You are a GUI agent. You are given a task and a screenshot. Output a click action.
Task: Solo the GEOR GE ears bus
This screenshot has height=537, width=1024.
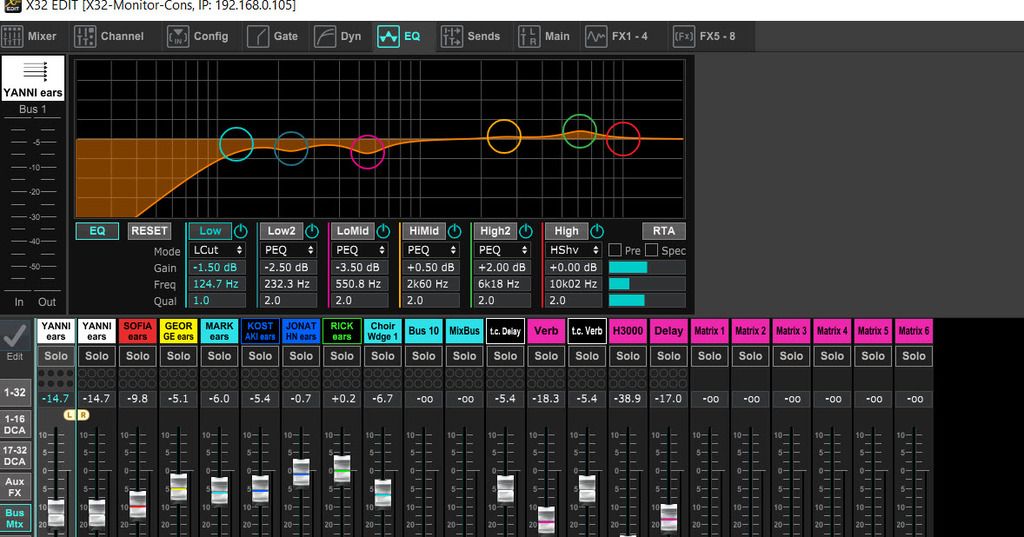pos(178,356)
